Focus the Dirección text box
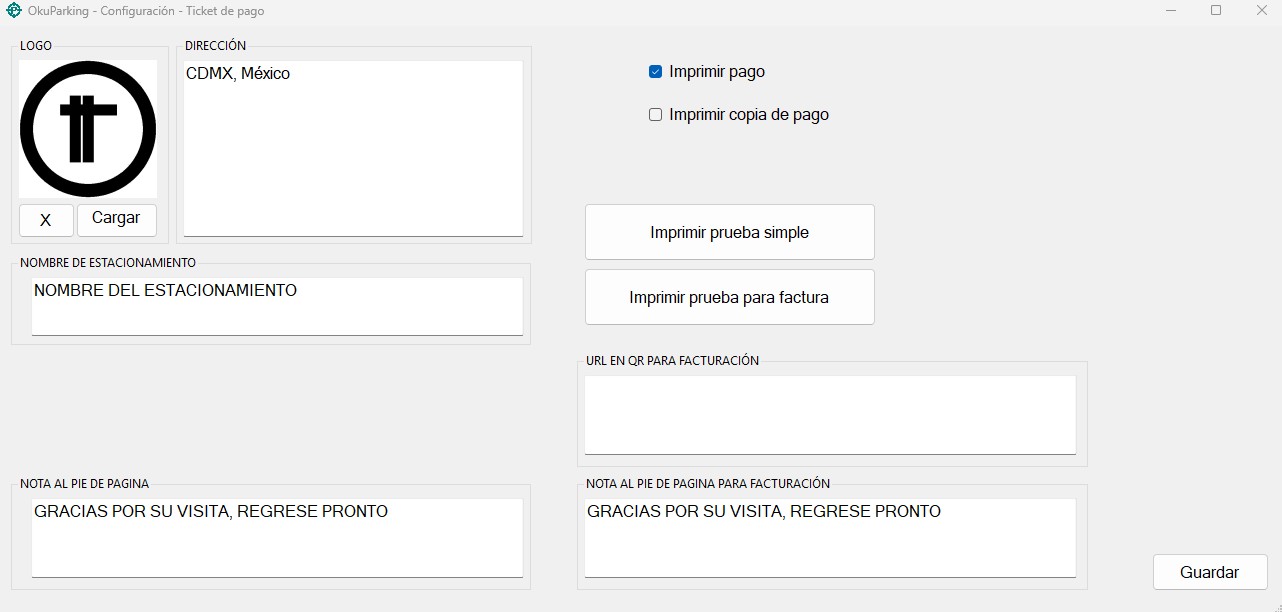 click(x=353, y=150)
